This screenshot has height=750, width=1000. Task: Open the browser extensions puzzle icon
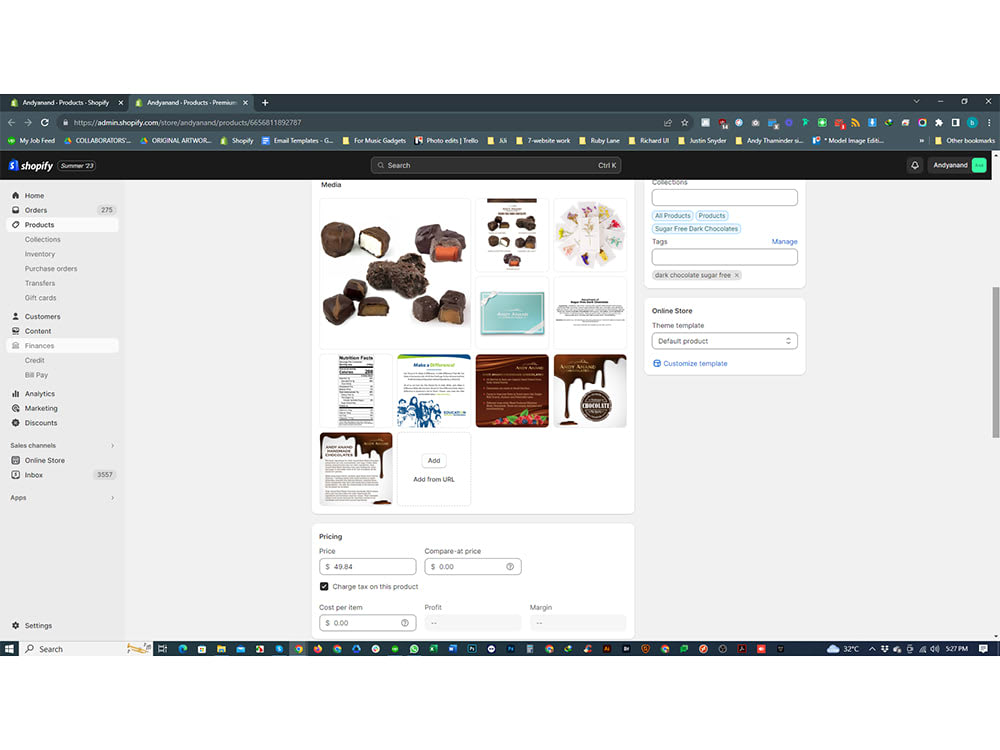coord(939,122)
